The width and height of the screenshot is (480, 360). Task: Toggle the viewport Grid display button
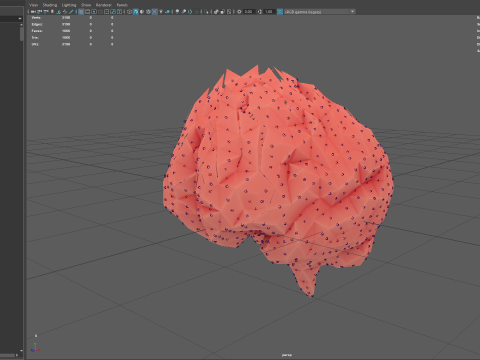pyautogui.click(x=81, y=12)
